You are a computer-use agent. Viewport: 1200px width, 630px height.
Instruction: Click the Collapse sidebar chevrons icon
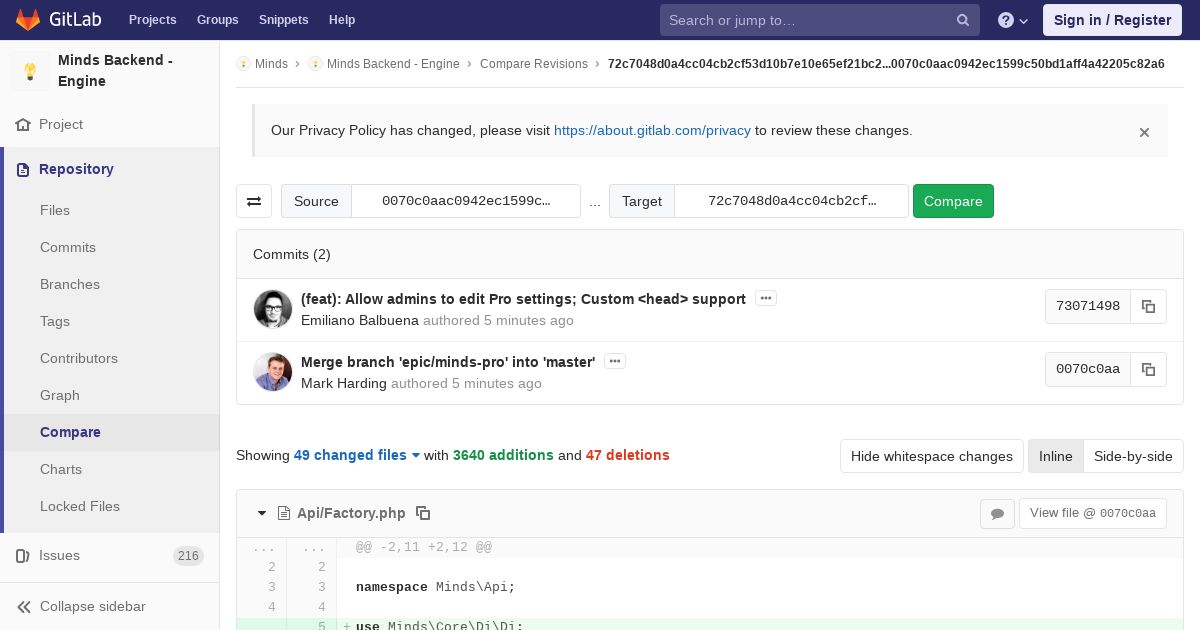(23, 607)
